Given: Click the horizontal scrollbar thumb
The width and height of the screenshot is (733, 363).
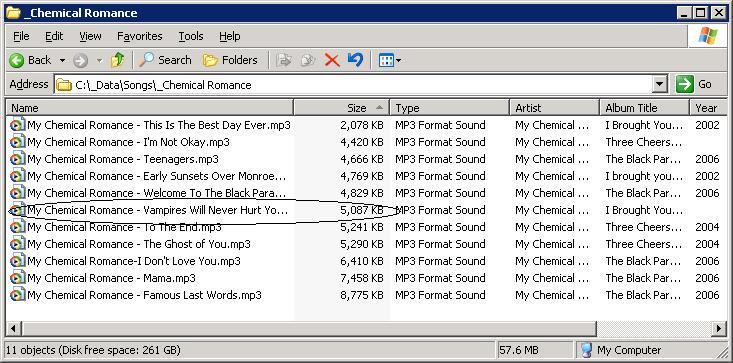Looking at the screenshot, I should 309,329.
